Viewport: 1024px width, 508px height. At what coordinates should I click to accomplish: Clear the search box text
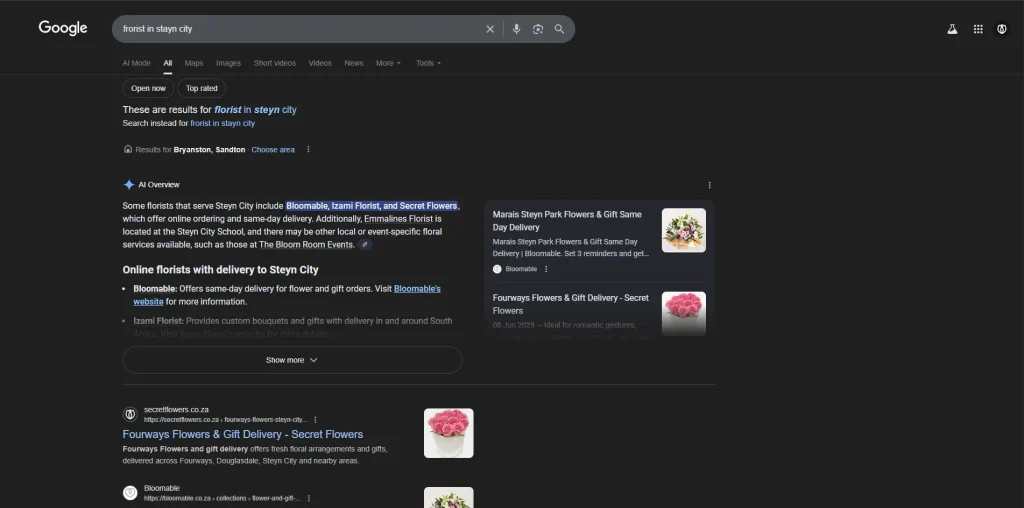pyautogui.click(x=490, y=29)
